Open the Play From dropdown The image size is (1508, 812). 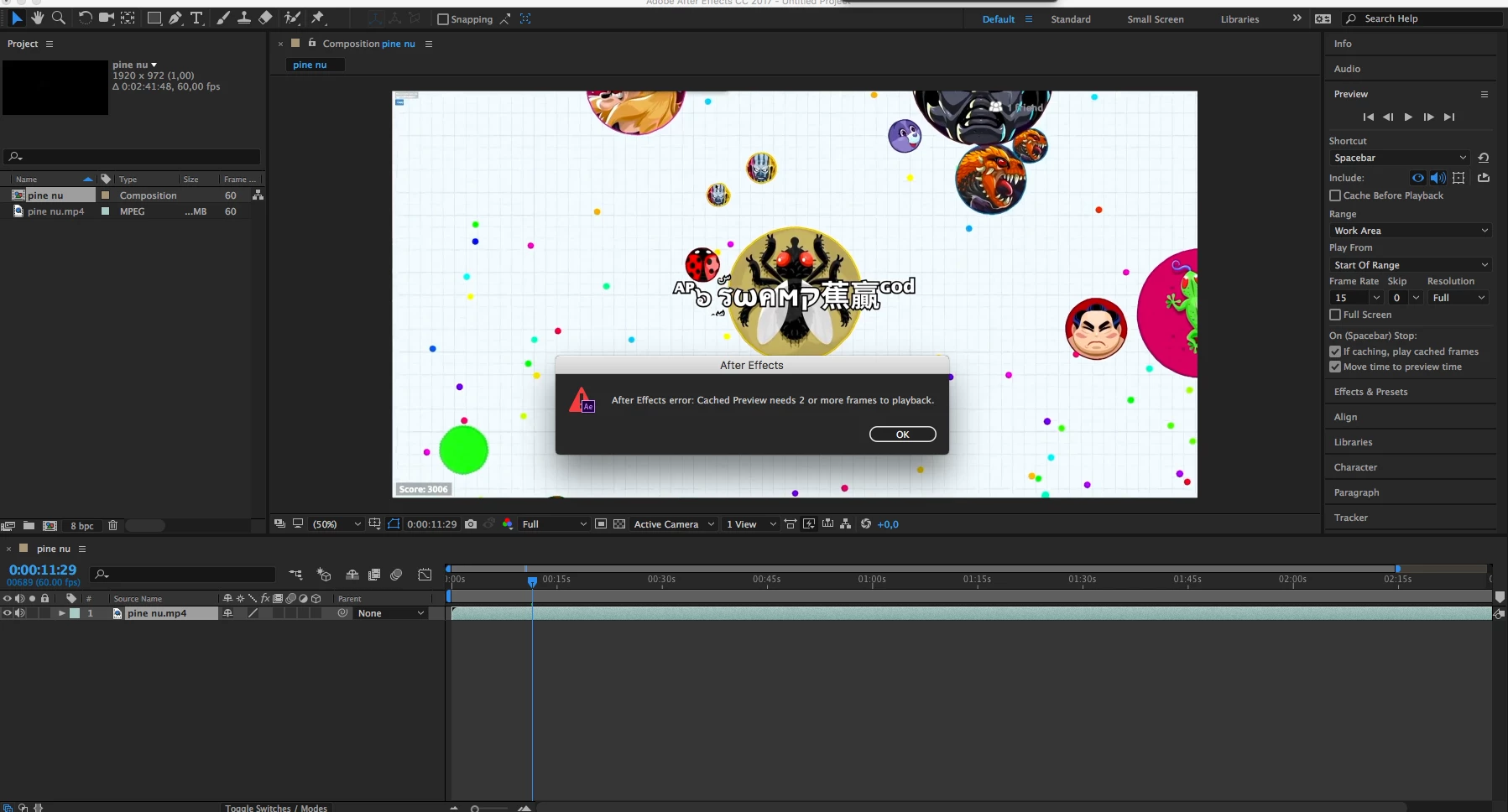[x=1410, y=265]
